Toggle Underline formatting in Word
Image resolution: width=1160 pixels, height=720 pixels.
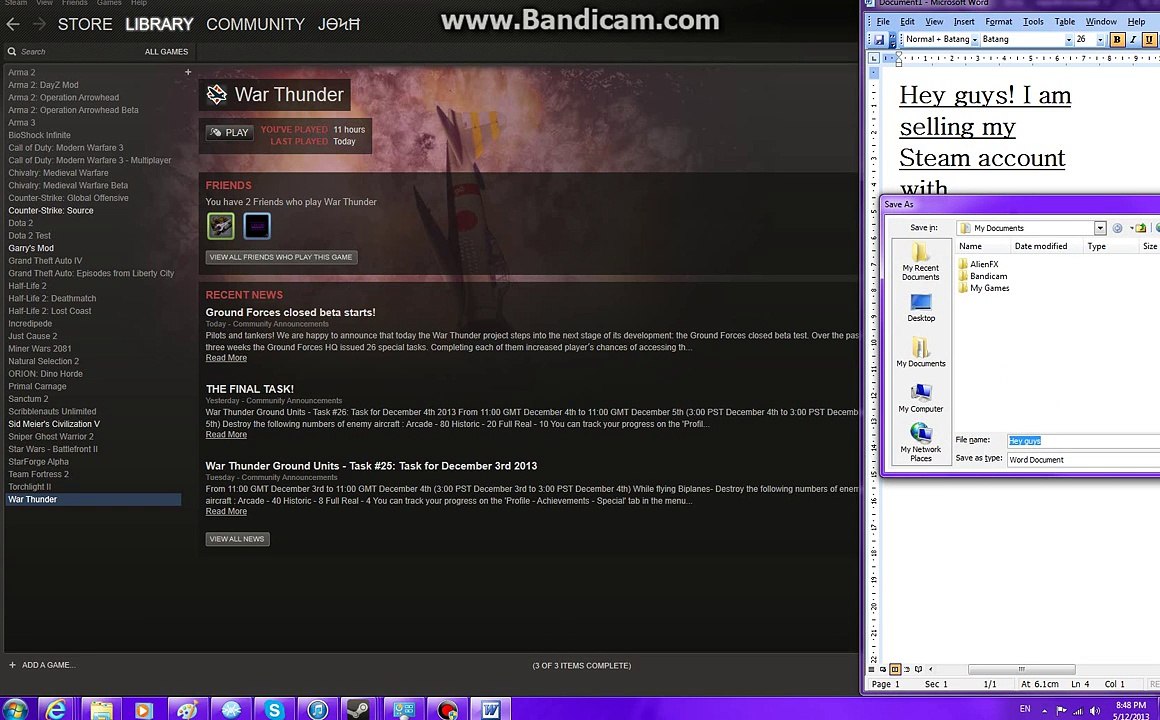[x=1148, y=39]
